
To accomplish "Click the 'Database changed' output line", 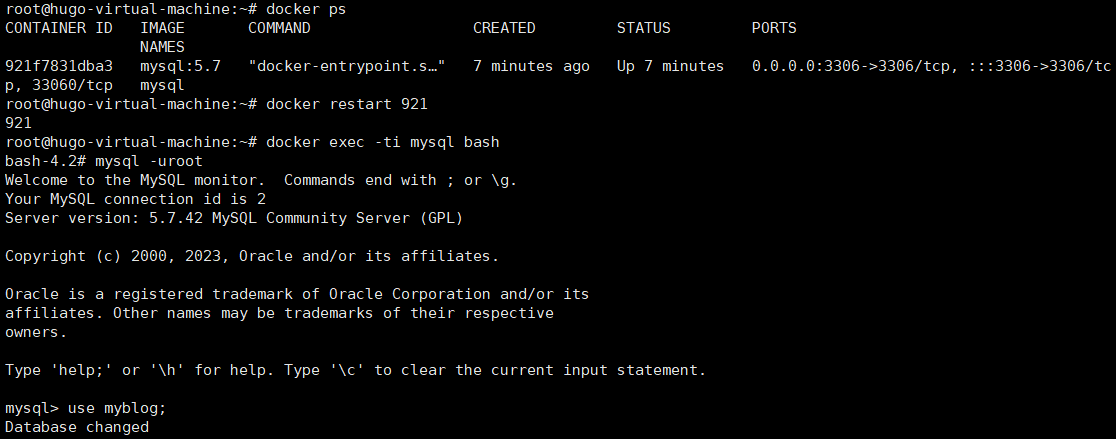I will (x=77, y=427).
